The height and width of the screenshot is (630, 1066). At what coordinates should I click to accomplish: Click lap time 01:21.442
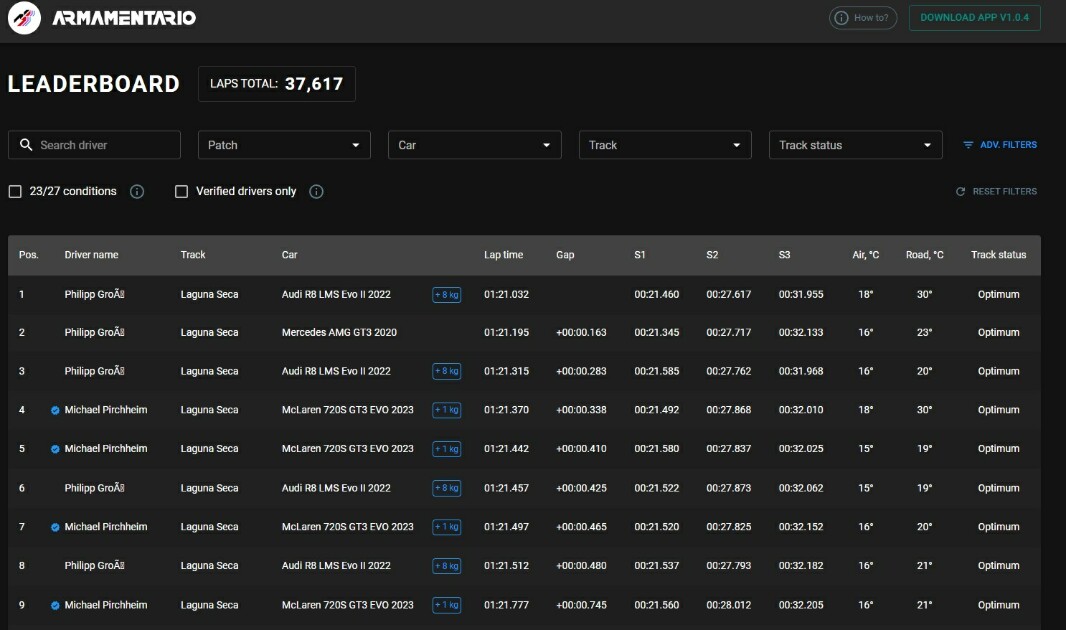[506, 449]
